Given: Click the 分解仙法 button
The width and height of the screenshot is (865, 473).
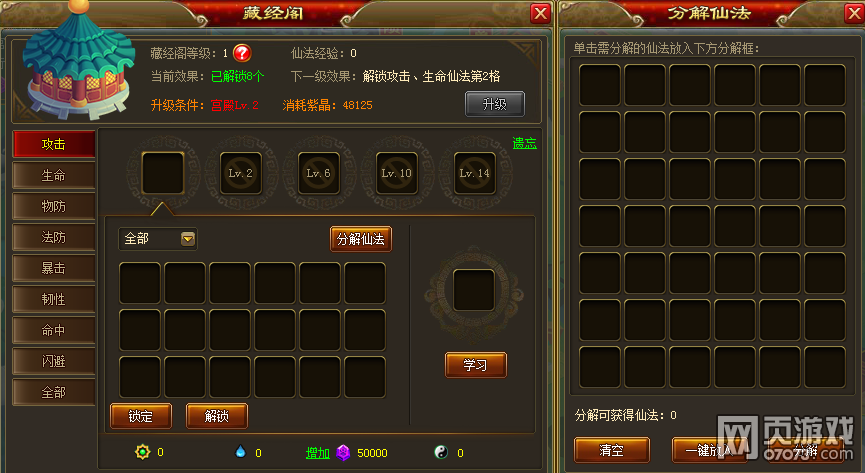Looking at the screenshot, I should click(361, 239).
